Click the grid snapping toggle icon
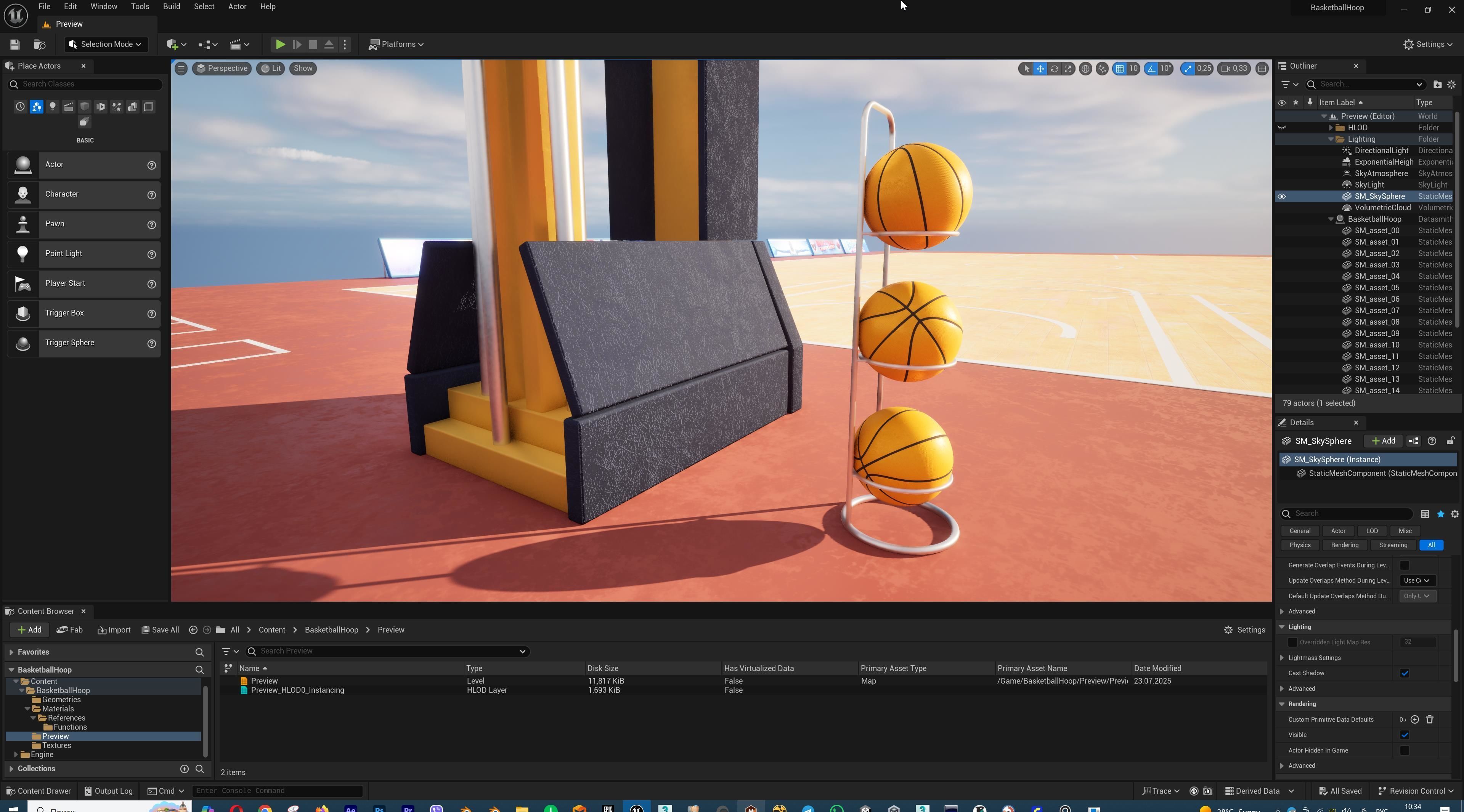Image resolution: width=1464 pixels, height=812 pixels. point(1120,69)
